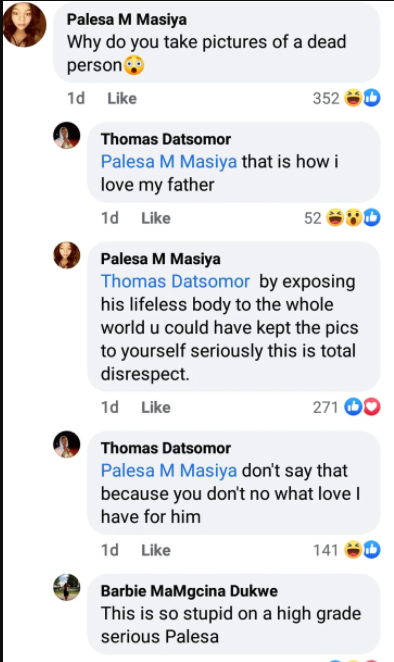Image resolution: width=394 pixels, height=662 pixels.
Task: Click the 271 reaction count number
Action: tap(325, 407)
